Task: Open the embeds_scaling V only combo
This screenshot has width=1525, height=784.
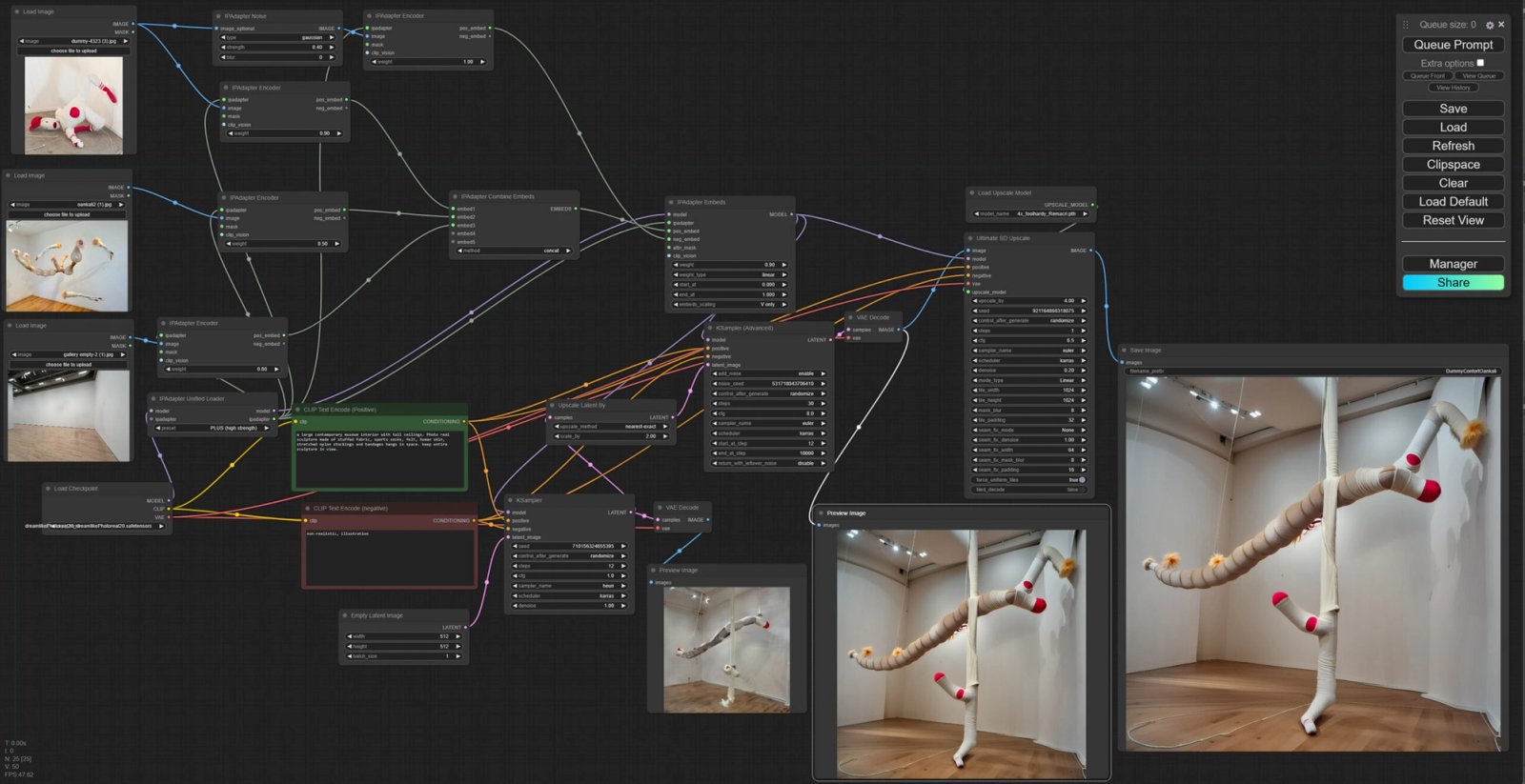Action: [x=731, y=304]
